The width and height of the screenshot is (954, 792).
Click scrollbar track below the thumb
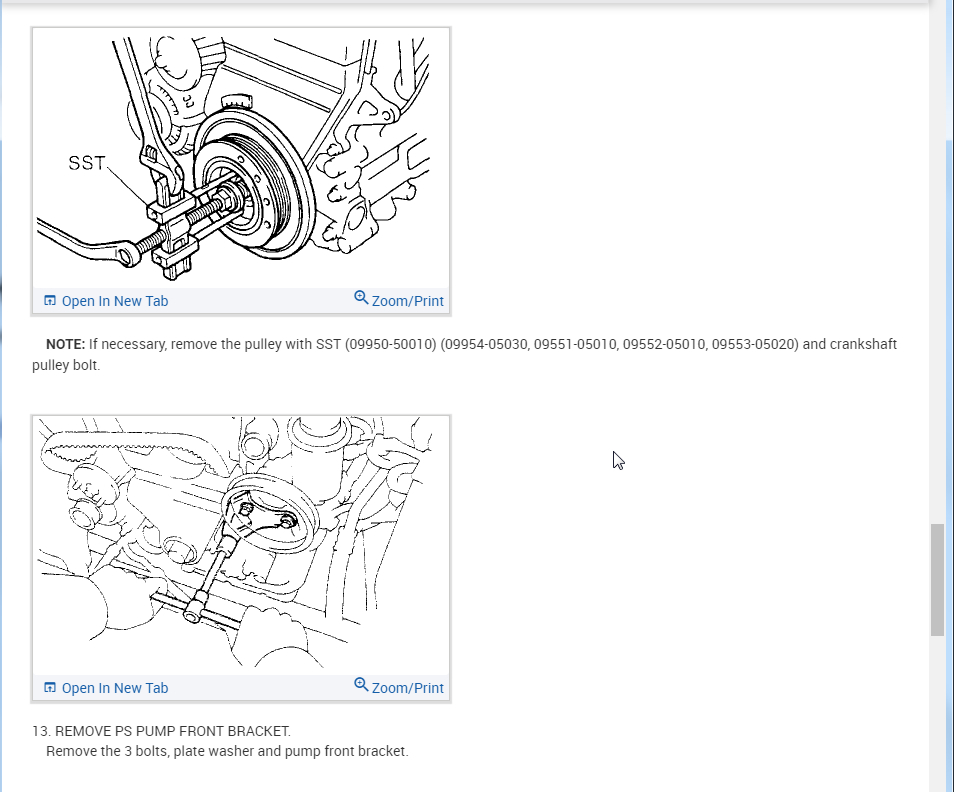[937, 714]
